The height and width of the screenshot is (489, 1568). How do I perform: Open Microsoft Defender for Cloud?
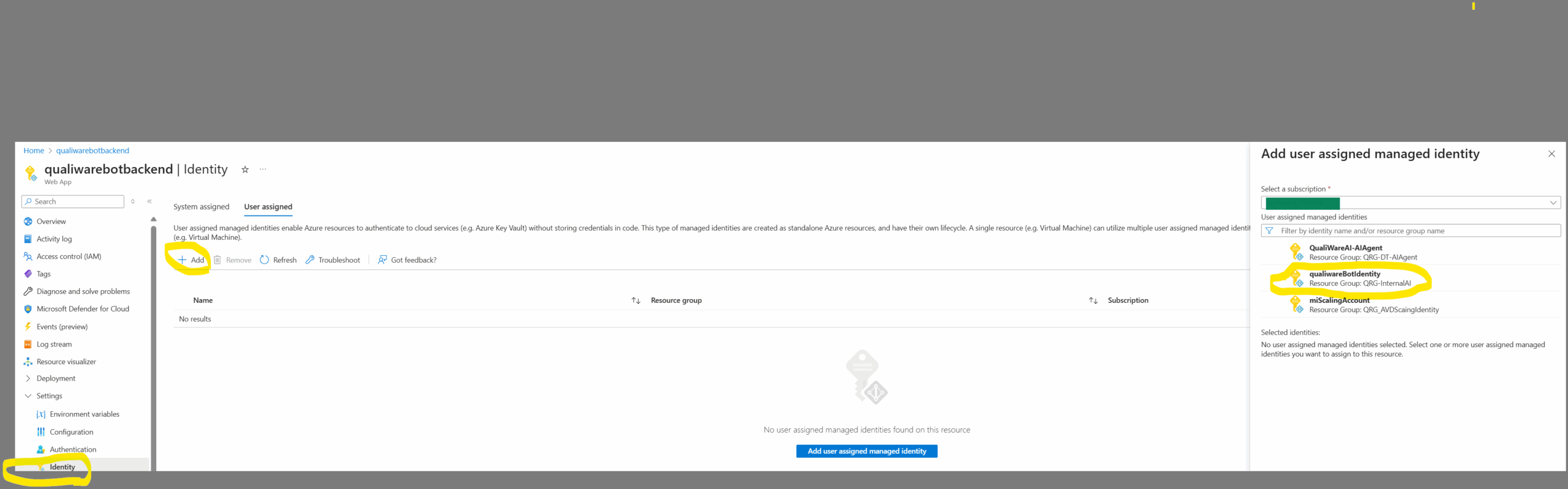[83, 309]
